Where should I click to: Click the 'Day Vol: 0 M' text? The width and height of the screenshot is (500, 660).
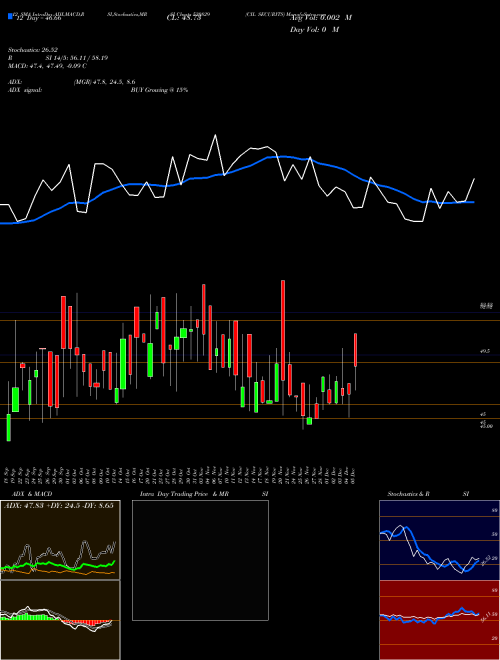tap(314, 30)
